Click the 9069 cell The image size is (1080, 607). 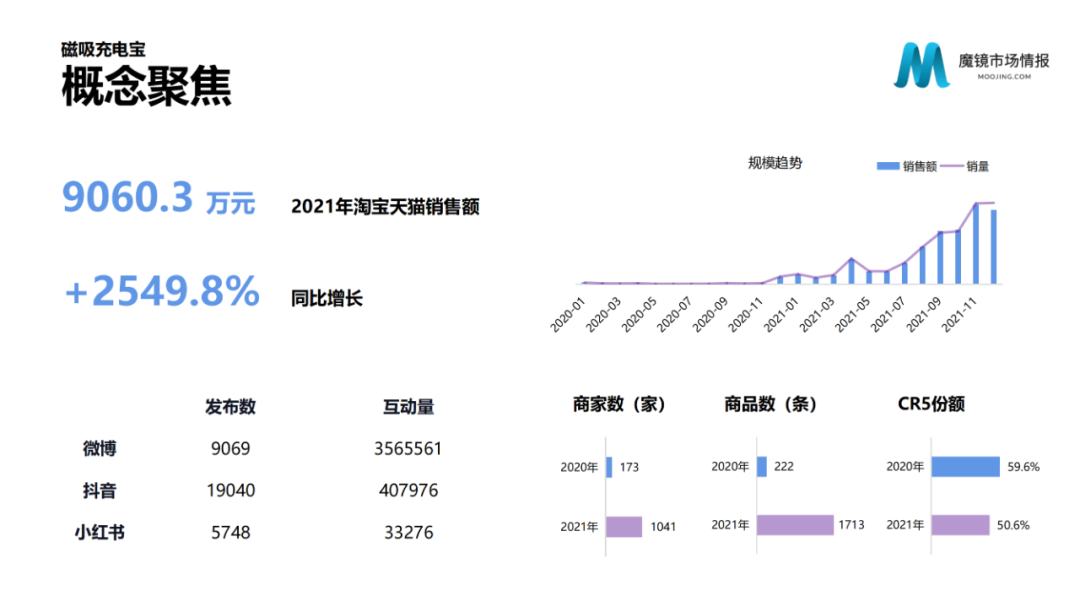230,449
